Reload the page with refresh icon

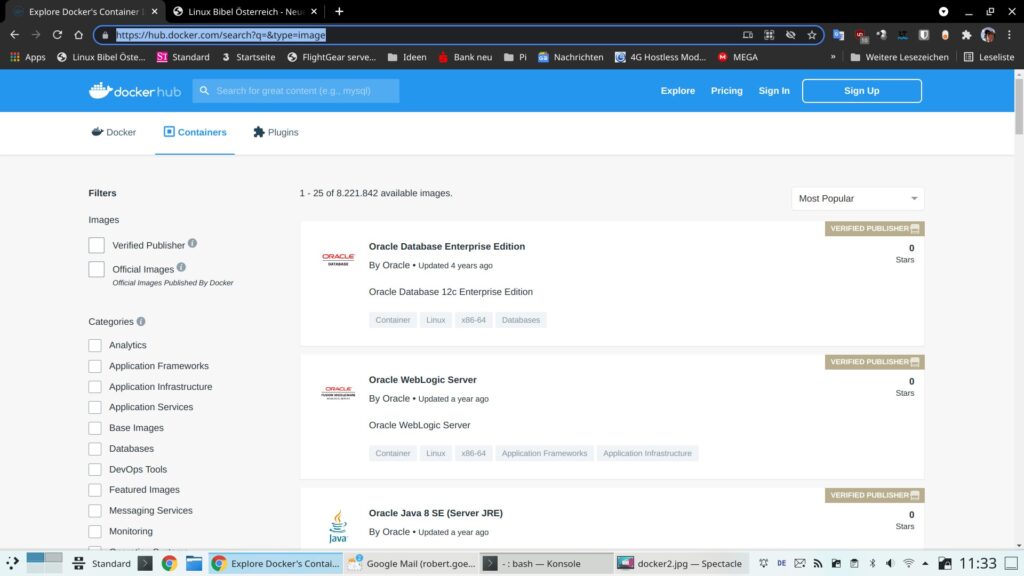pyautogui.click(x=57, y=35)
